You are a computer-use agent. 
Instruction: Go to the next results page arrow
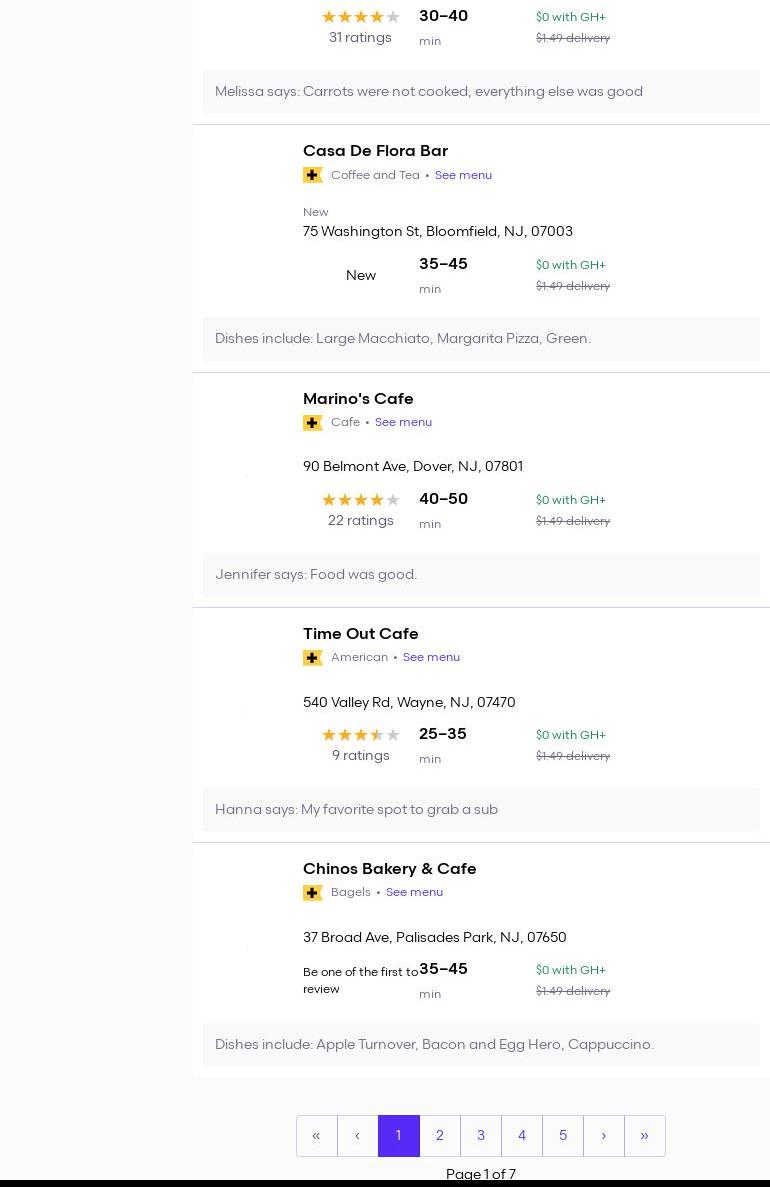[x=603, y=1136]
